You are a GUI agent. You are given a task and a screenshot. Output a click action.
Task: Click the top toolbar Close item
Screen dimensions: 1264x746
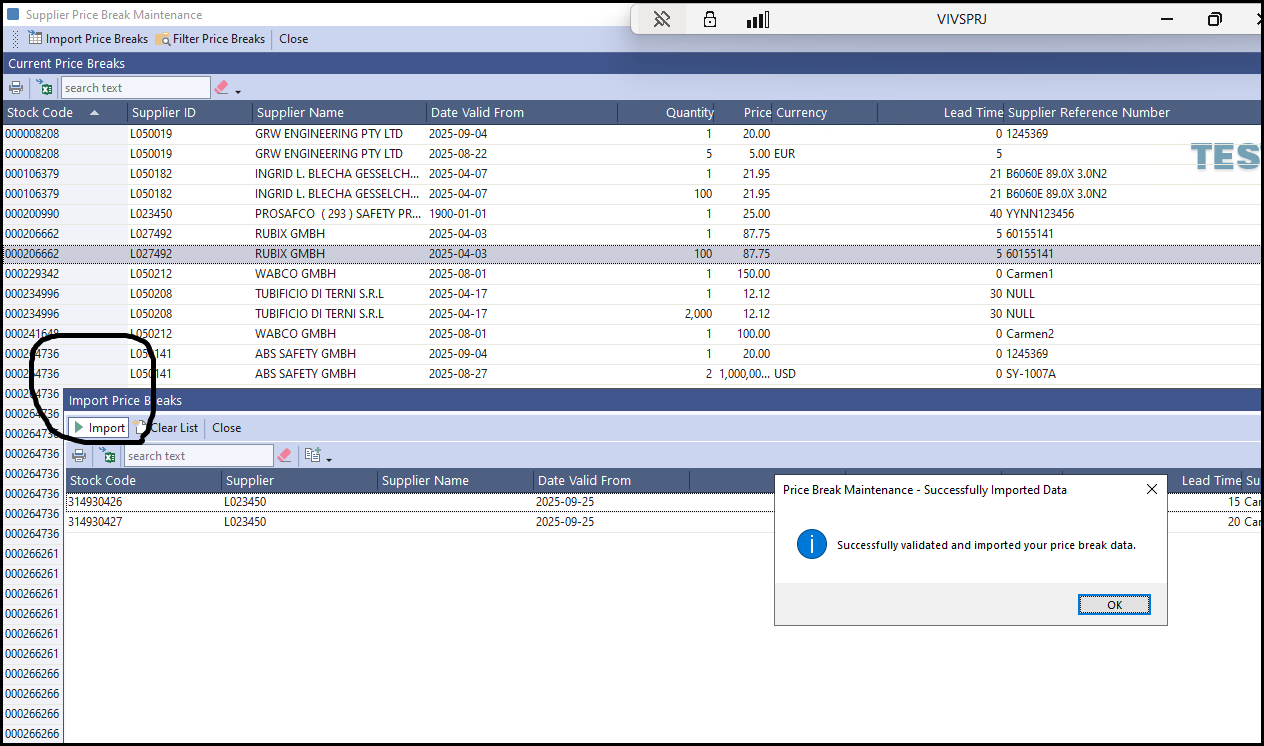293,39
